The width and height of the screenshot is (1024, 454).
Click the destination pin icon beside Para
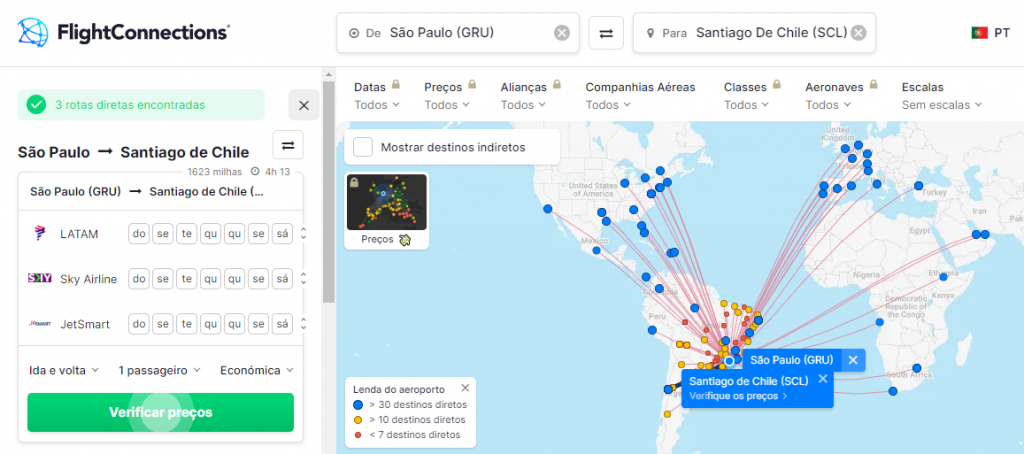pyautogui.click(x=650, y=33)
